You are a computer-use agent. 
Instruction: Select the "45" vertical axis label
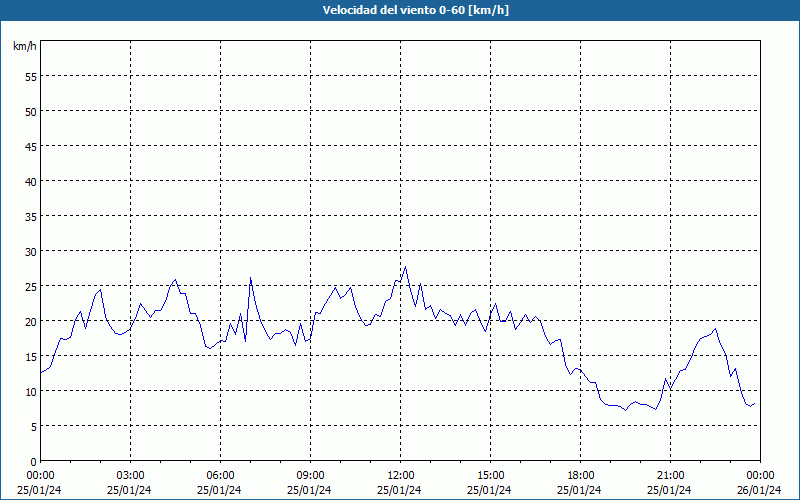(31, 146)
